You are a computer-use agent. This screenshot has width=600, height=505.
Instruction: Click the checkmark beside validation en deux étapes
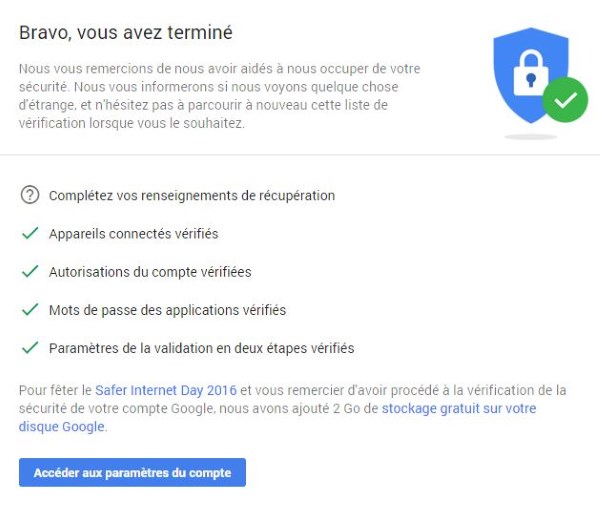(29, 348)
